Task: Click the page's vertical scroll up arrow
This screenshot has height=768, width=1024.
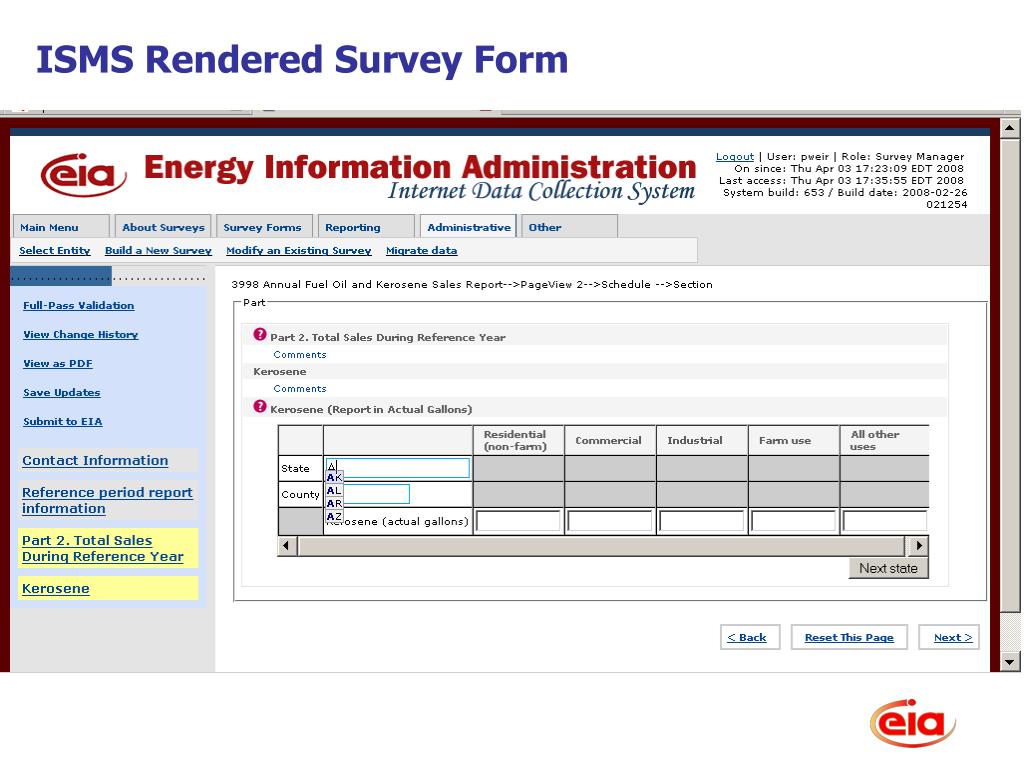Action: pos(1010,127)
